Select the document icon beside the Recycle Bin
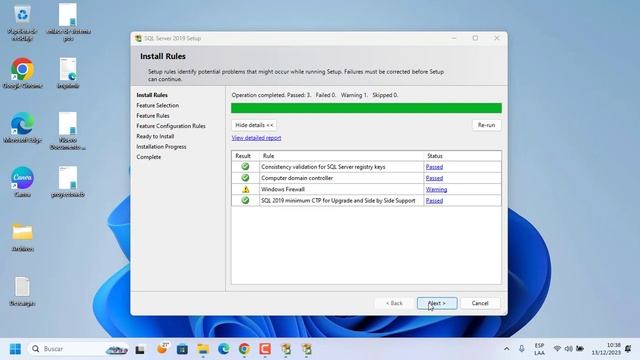This screenshot has width=640, height=360. (x=68, y=15)
